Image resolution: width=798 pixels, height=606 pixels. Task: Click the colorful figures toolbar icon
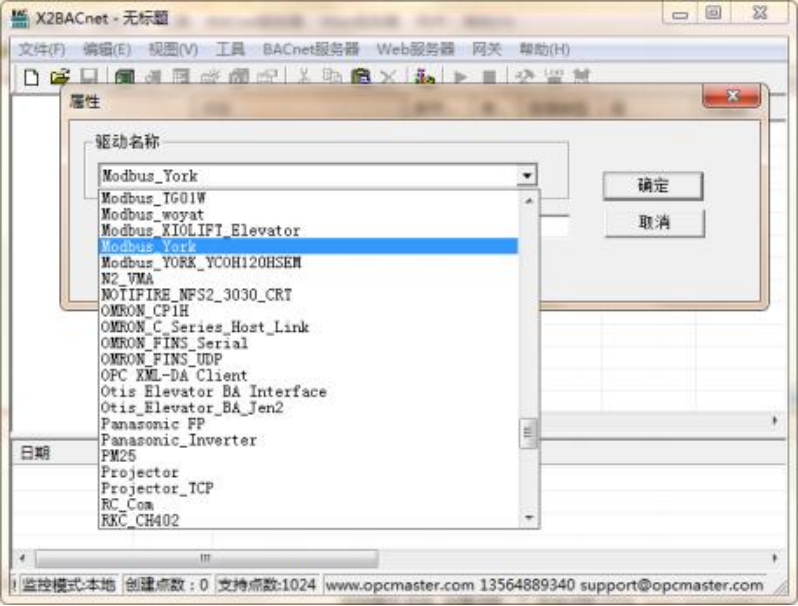click(424, 77)
